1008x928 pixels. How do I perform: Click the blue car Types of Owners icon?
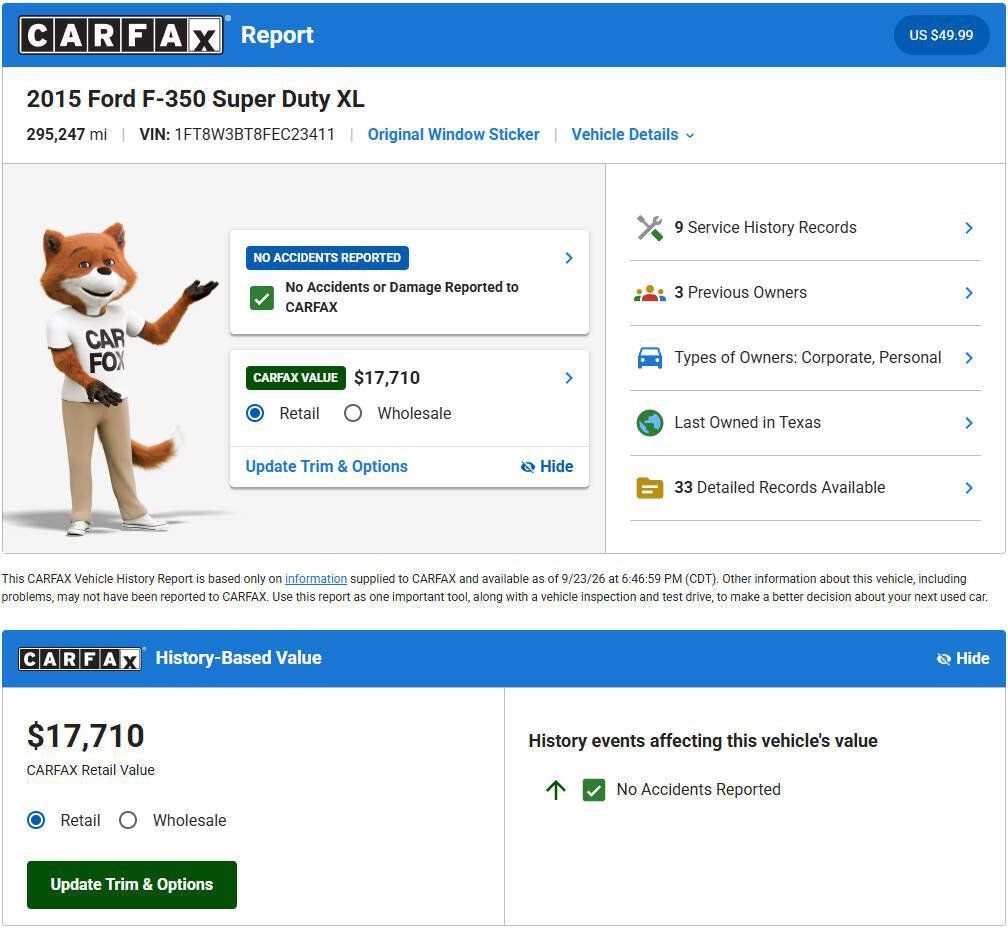coord(649,358)
